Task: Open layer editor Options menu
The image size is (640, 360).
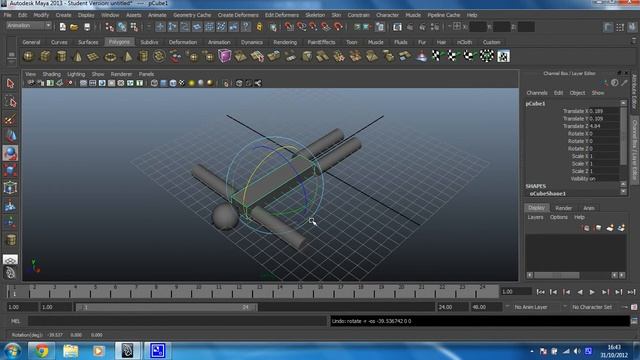Action: [x=559, y=217]
